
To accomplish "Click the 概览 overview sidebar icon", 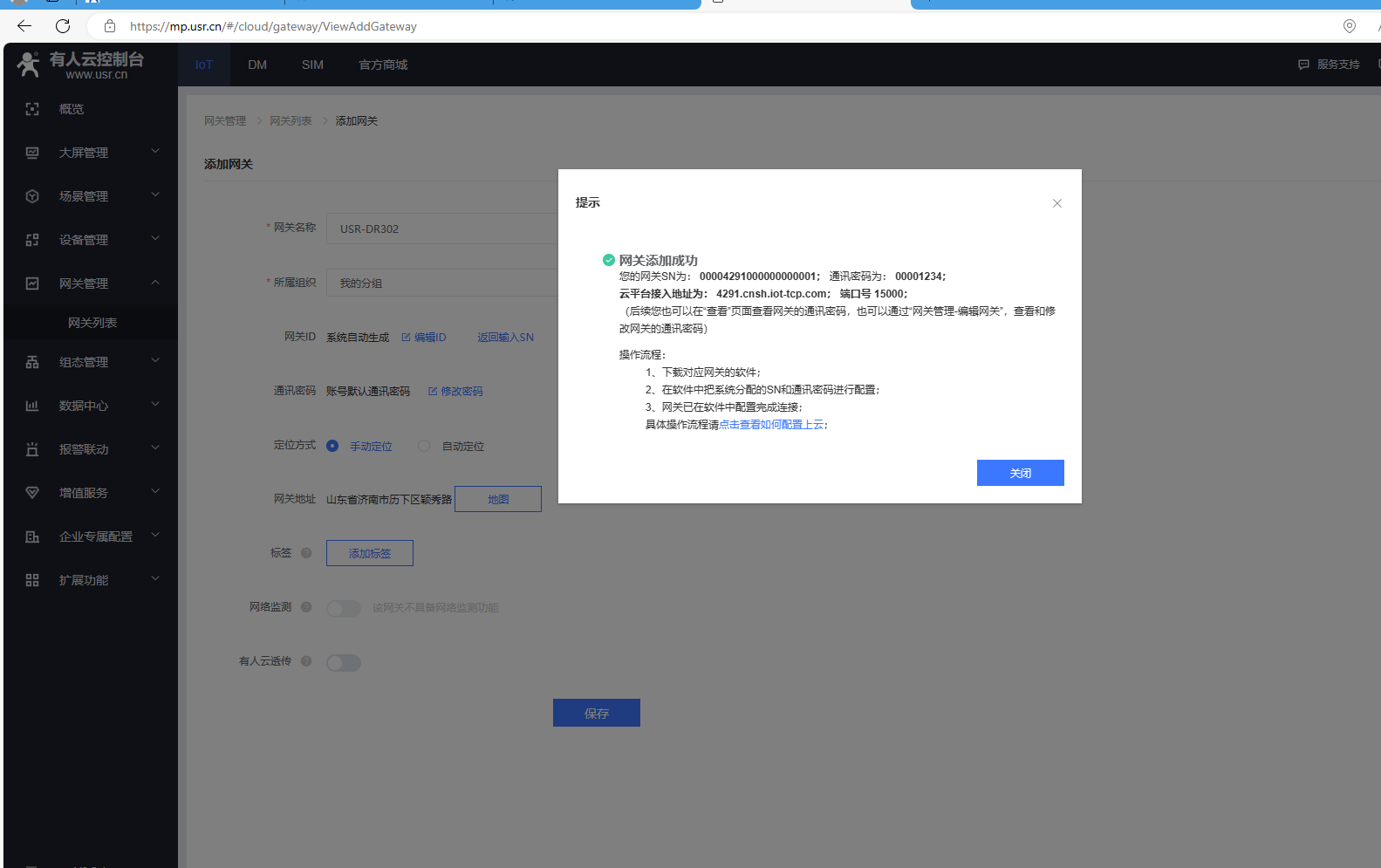I will (32, 109).
